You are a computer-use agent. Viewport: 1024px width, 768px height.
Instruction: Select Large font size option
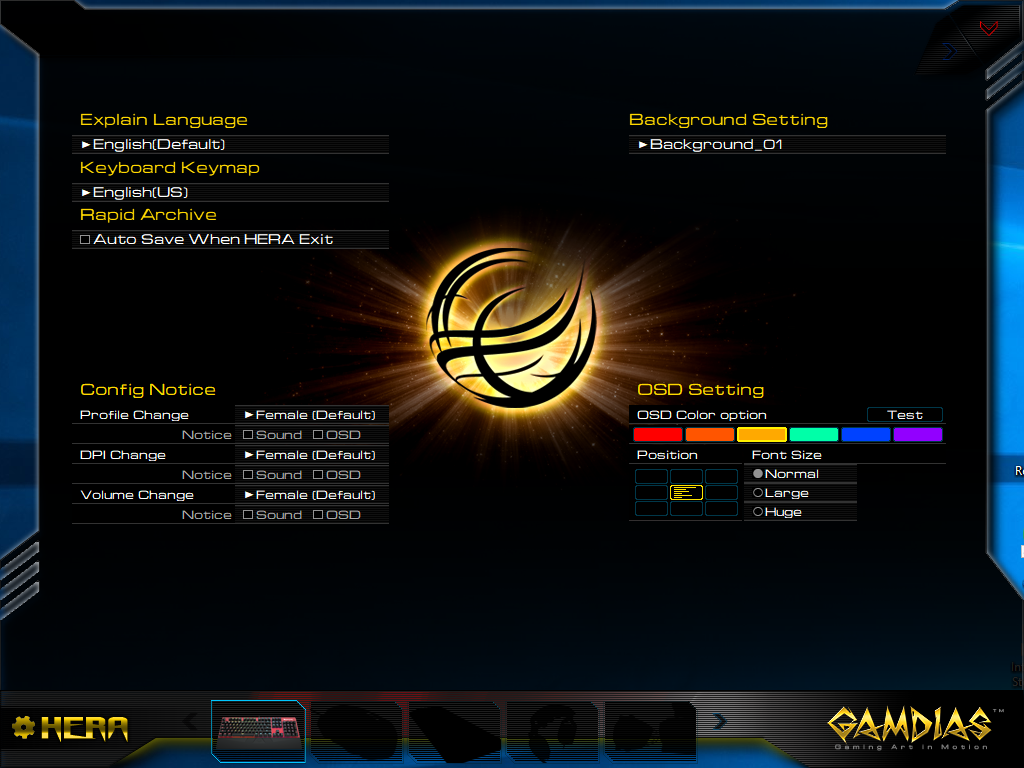[x=758, y=493]
